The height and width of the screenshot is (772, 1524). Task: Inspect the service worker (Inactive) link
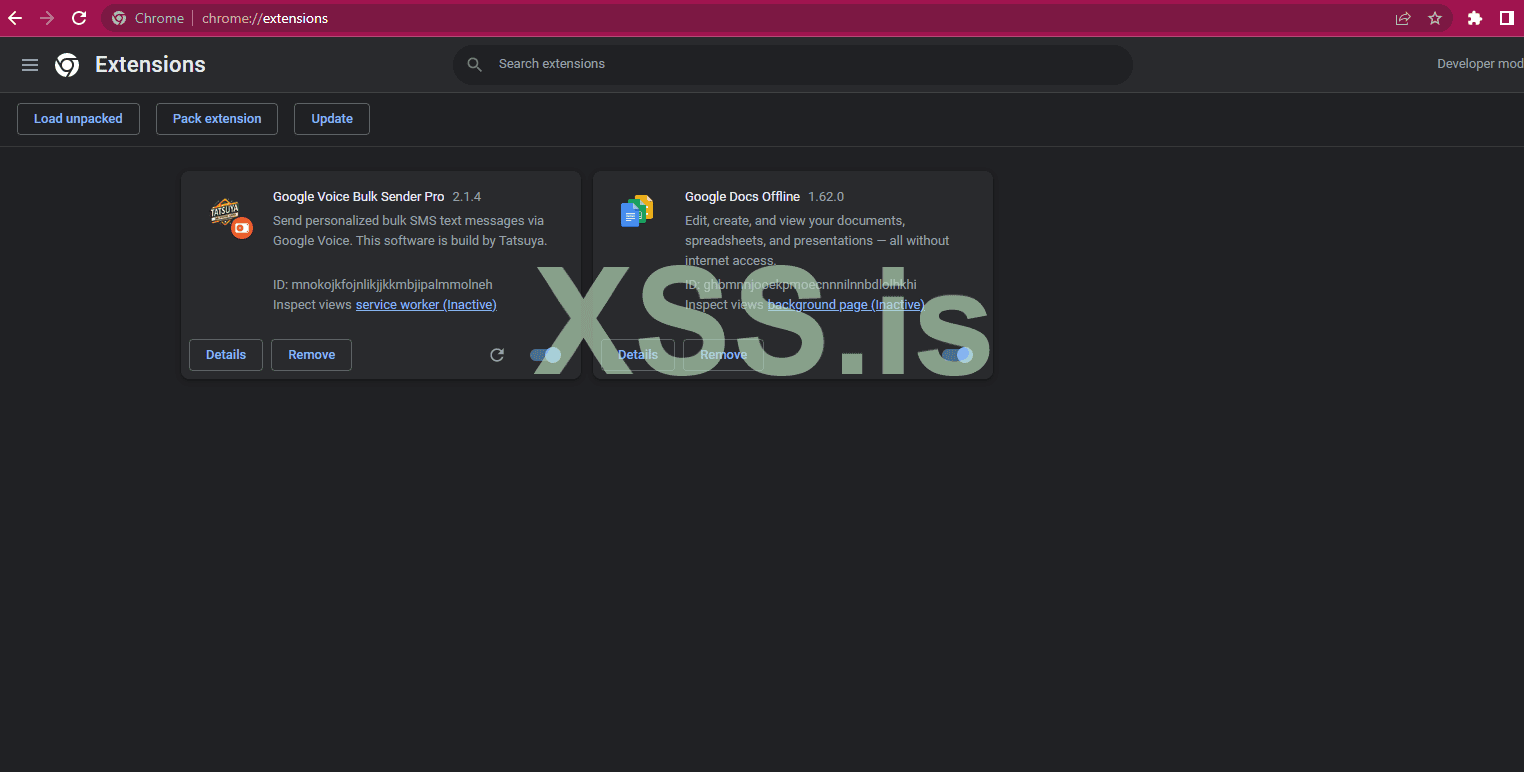(x=426, y=304)
